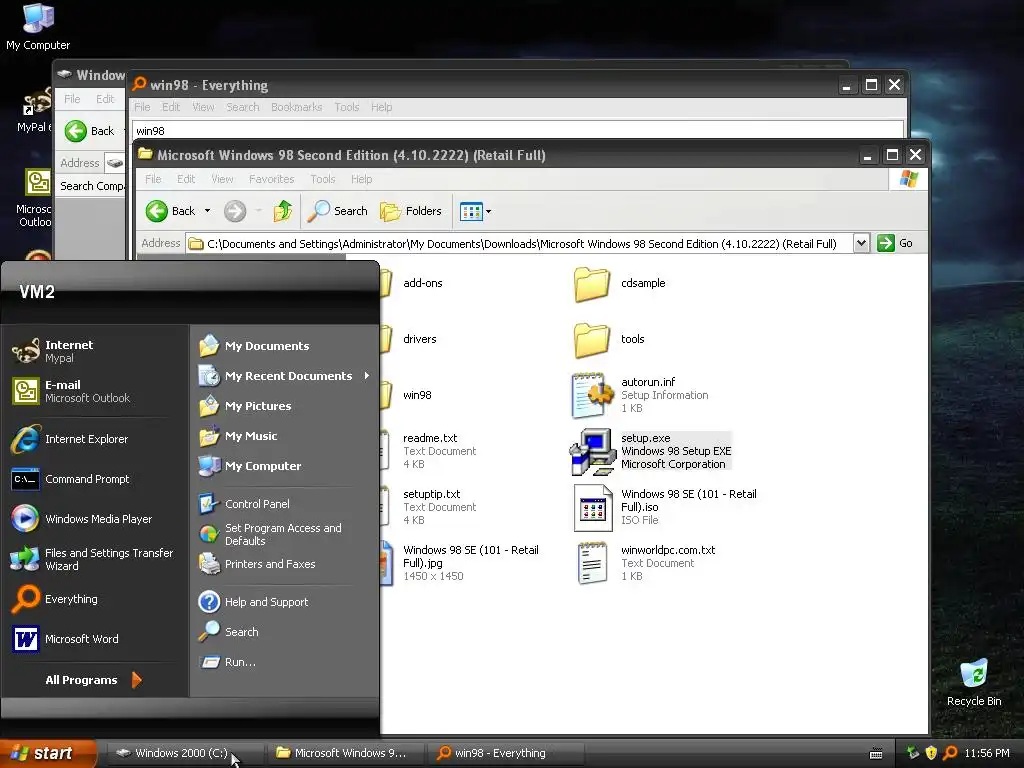Click the Explorer address path field
Image resolution: width=1024 pixels, height=768 pixels.
click(x=519, y=244)
